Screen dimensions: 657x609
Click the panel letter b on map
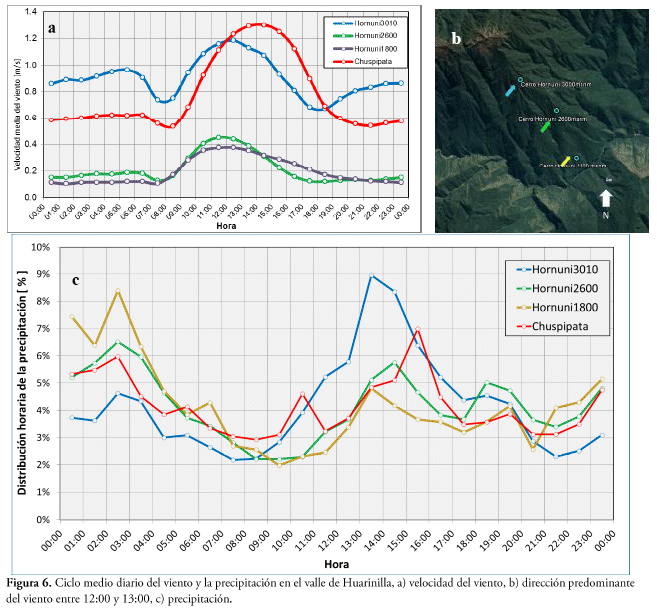click(456, 39)
